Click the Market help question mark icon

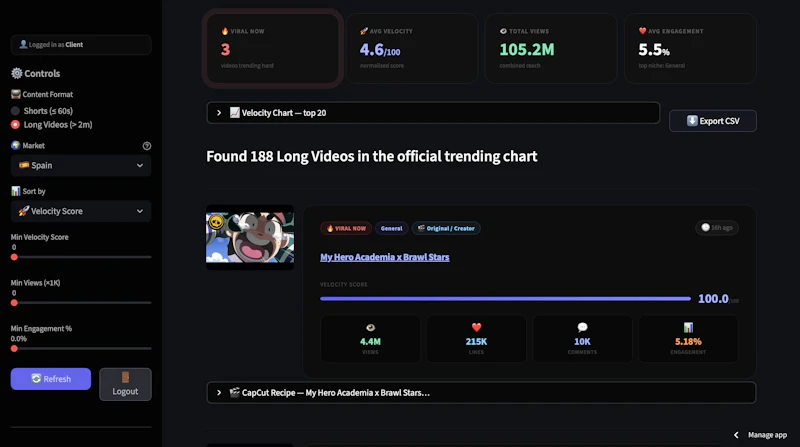147,146
